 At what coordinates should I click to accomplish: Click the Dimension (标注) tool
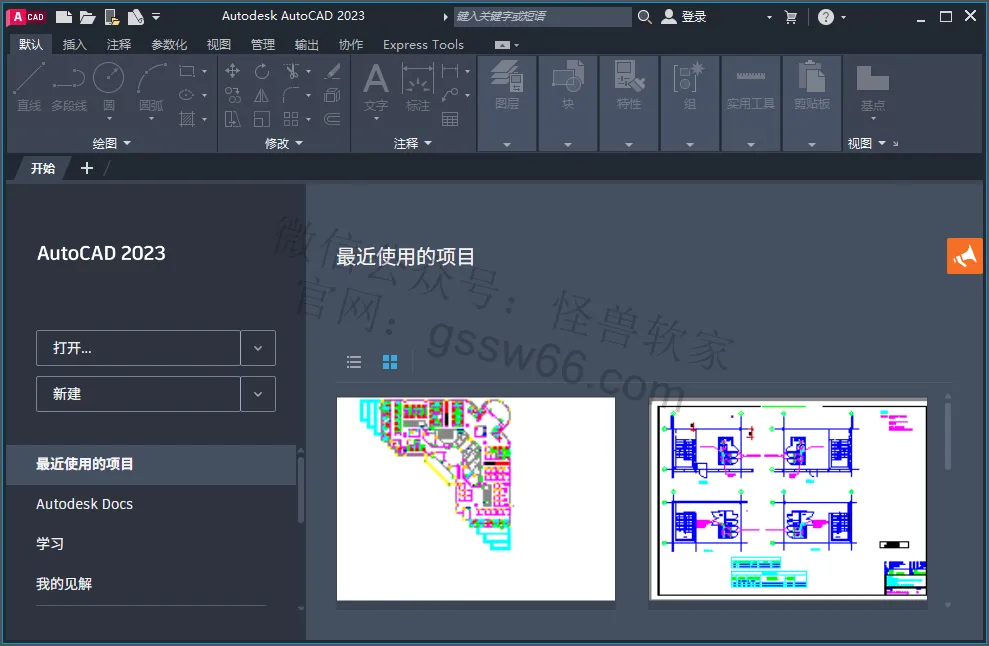click(x=418, y=87)
